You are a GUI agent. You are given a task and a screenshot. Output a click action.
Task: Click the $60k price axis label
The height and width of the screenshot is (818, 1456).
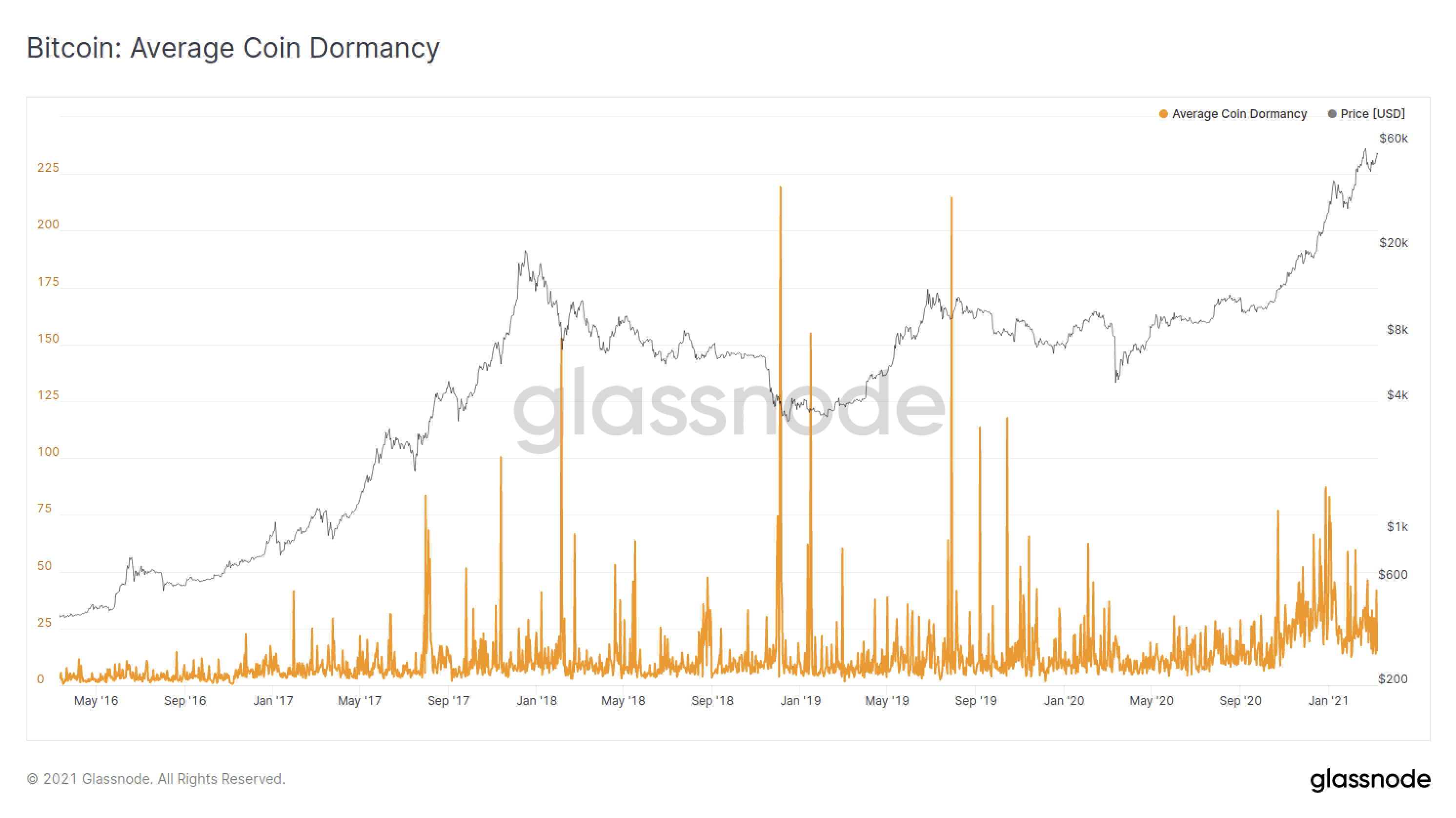click(1393, 139)
